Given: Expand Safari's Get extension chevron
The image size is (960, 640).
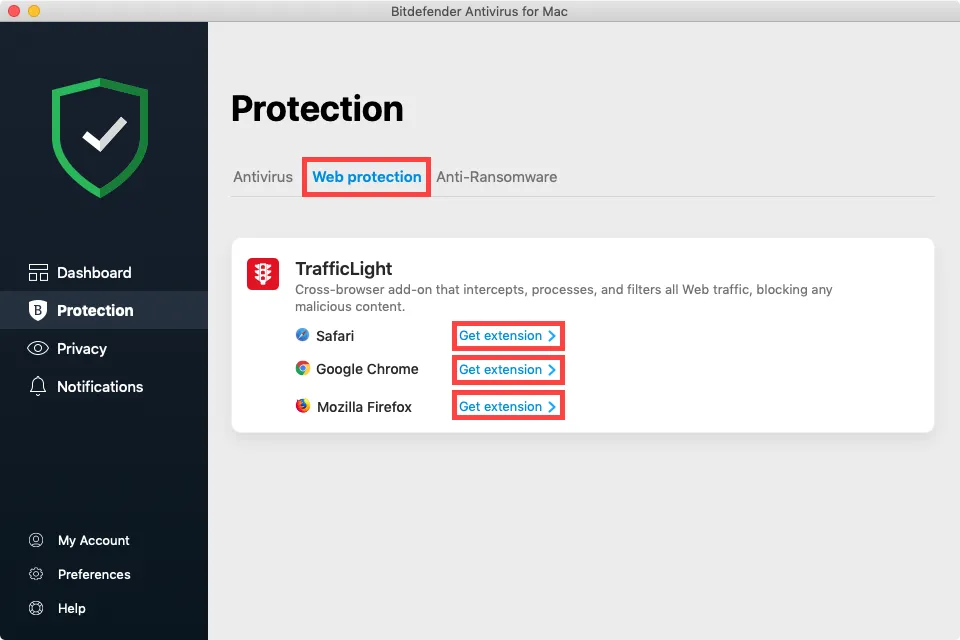Looking at the screenshot, I should tap(552, 335).
